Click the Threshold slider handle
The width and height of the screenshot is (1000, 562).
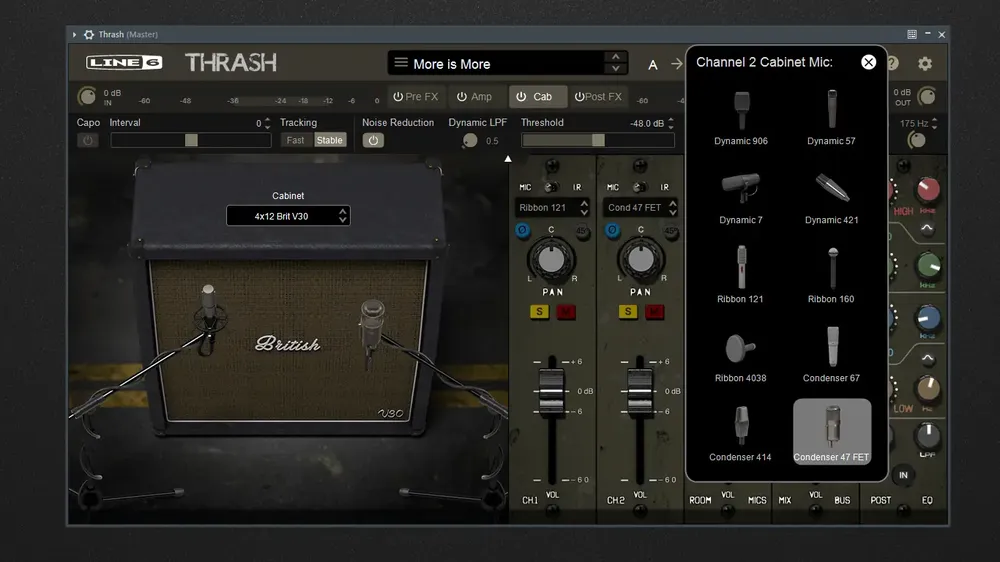[x=598, y=140]
